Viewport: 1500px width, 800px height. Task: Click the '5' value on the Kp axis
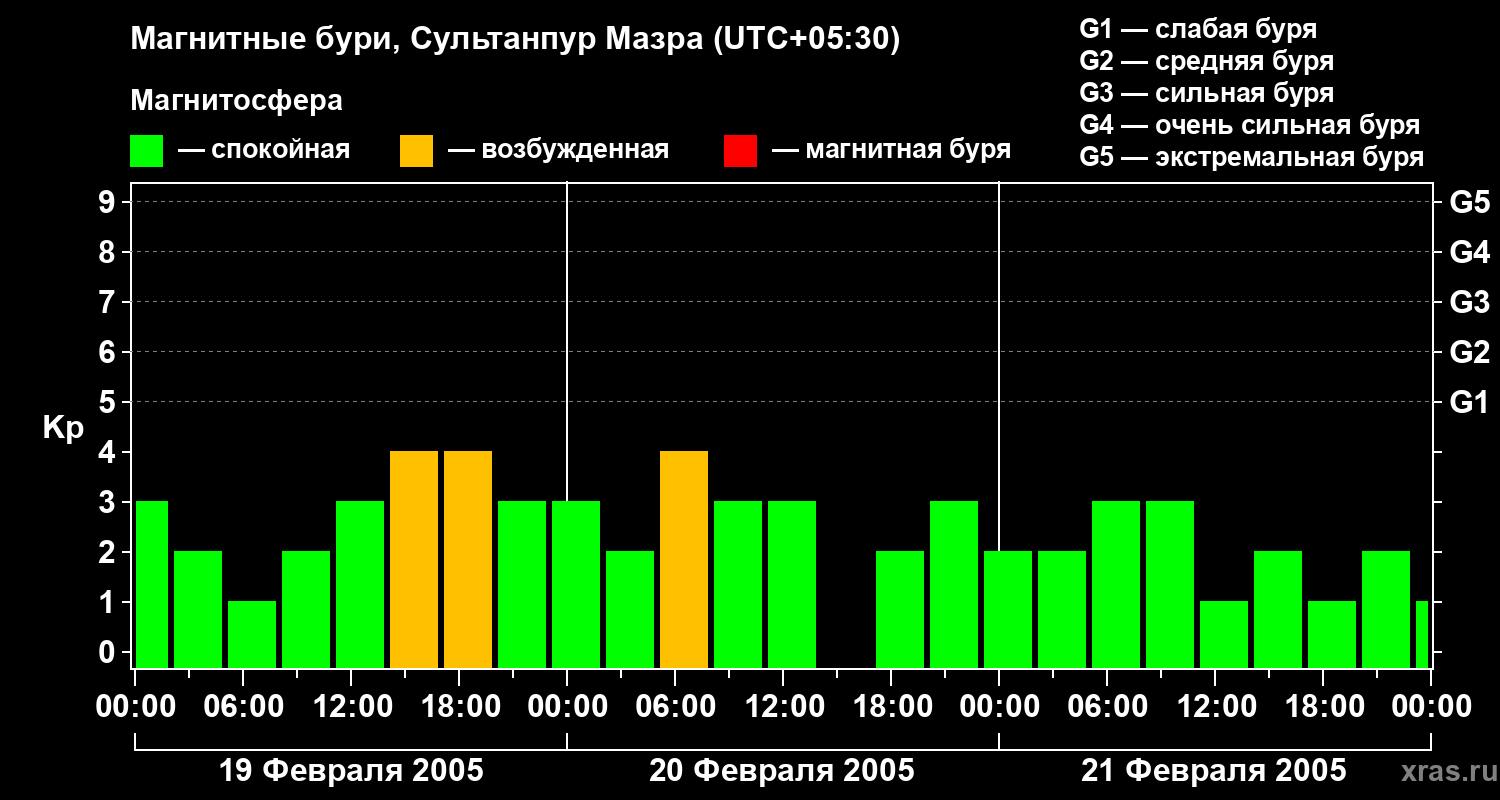(109, 402)
